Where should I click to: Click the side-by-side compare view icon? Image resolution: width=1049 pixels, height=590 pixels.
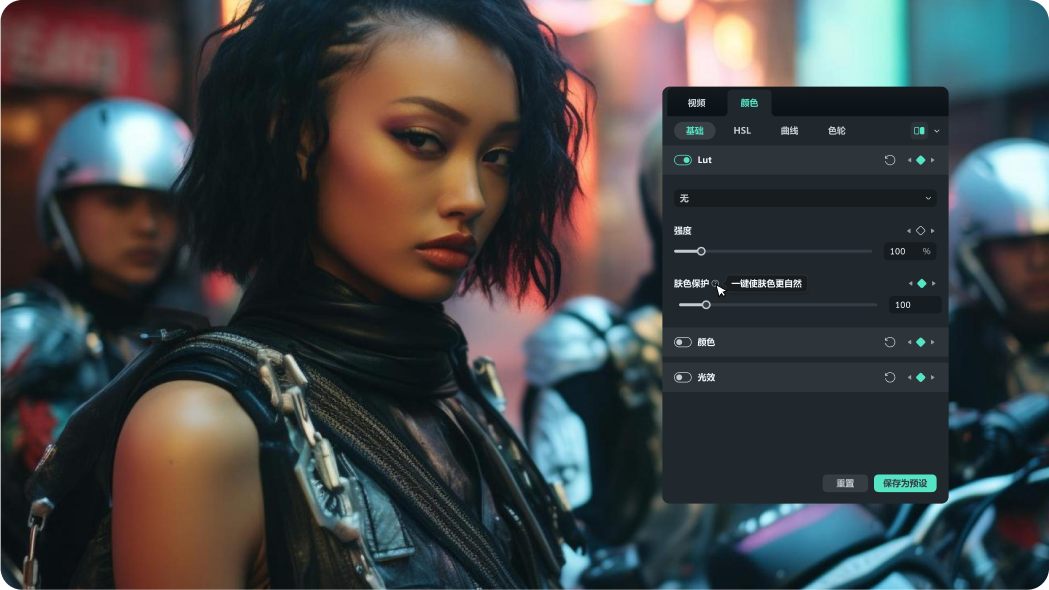point(919,130)
